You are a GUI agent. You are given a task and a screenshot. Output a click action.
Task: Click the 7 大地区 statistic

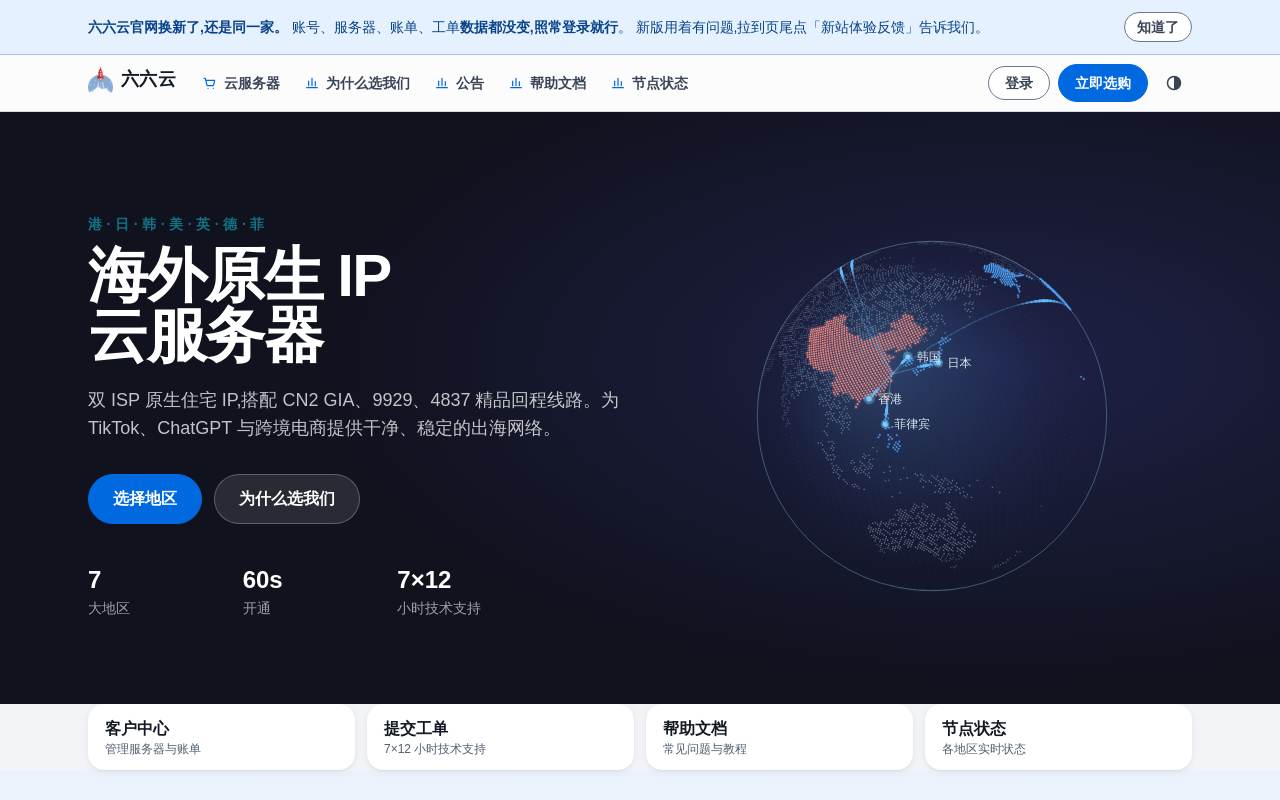coord(109,592)
